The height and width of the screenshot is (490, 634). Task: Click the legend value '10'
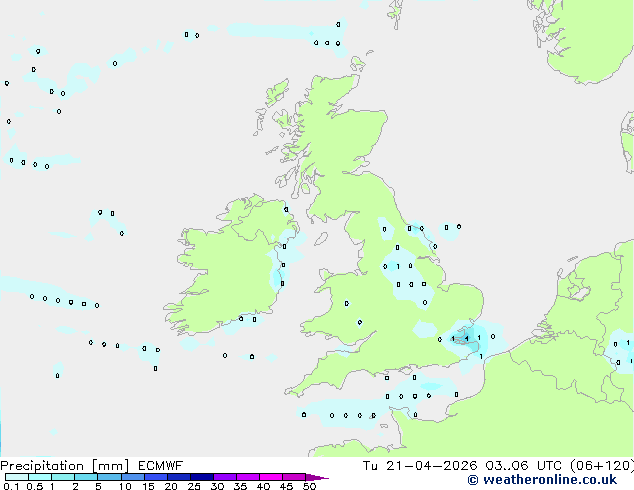click(x=125, y=486)
